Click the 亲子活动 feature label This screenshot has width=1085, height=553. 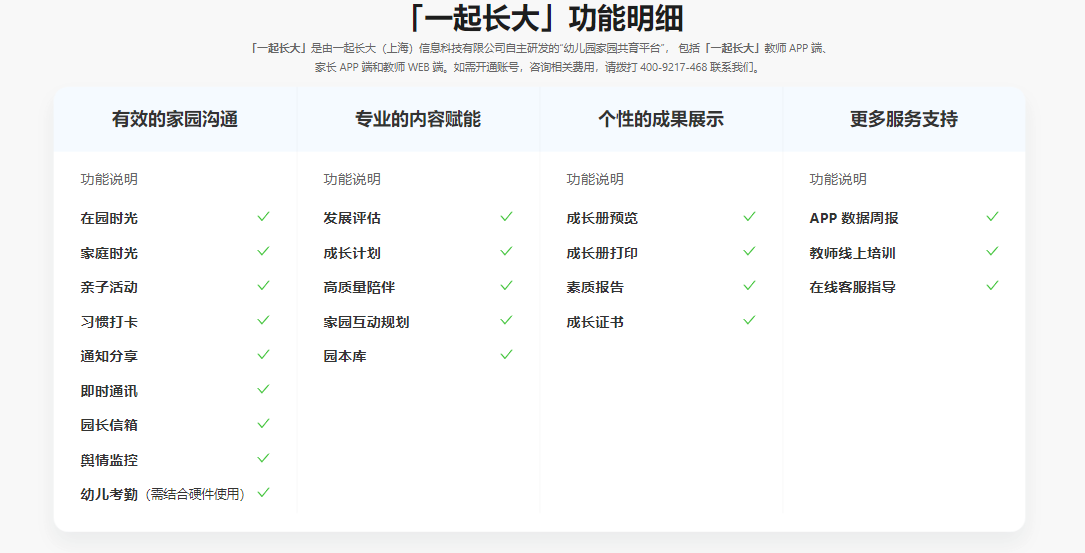click(x=109, y=287)
